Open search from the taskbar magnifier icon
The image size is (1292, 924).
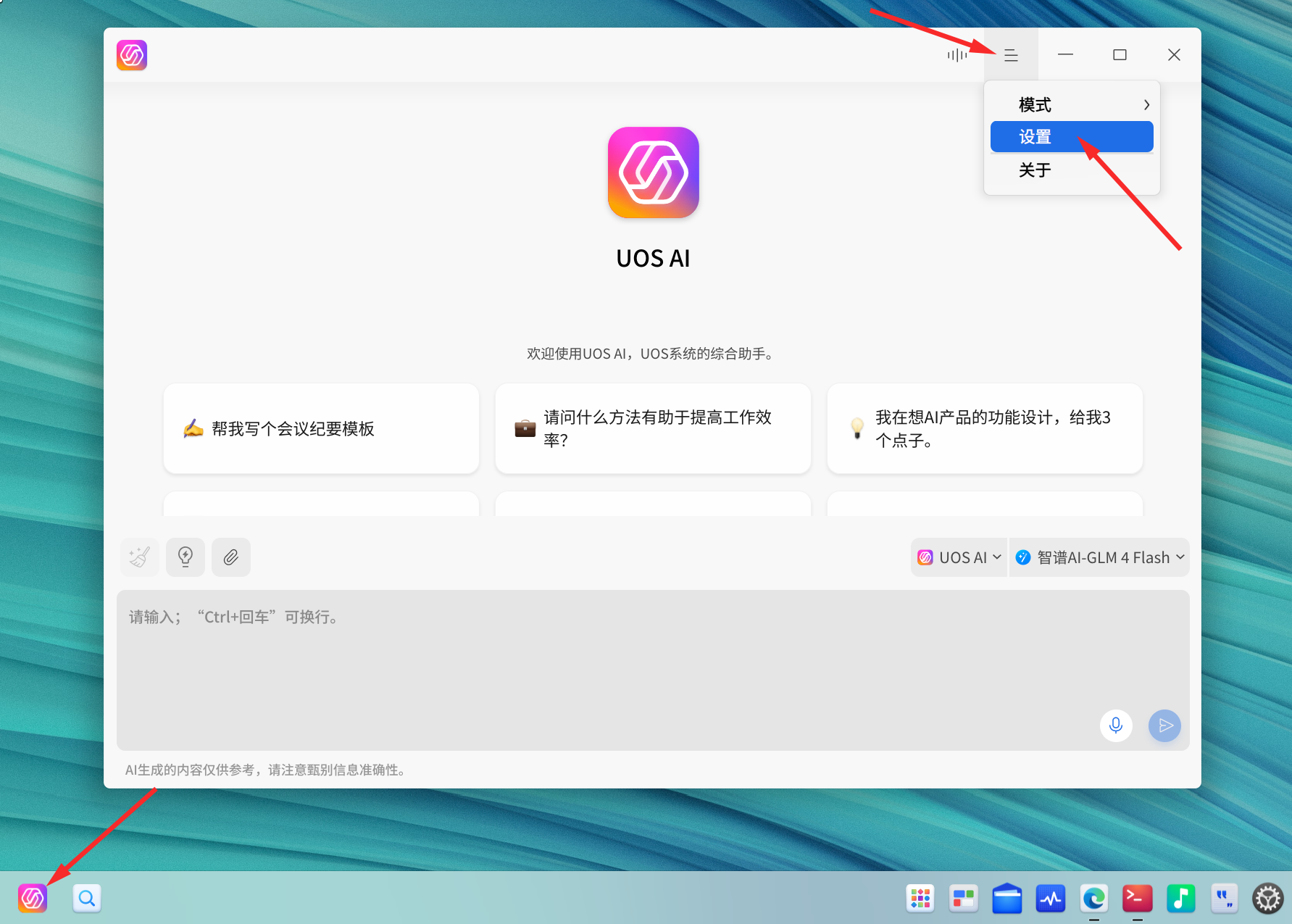(x=87, y=899)
